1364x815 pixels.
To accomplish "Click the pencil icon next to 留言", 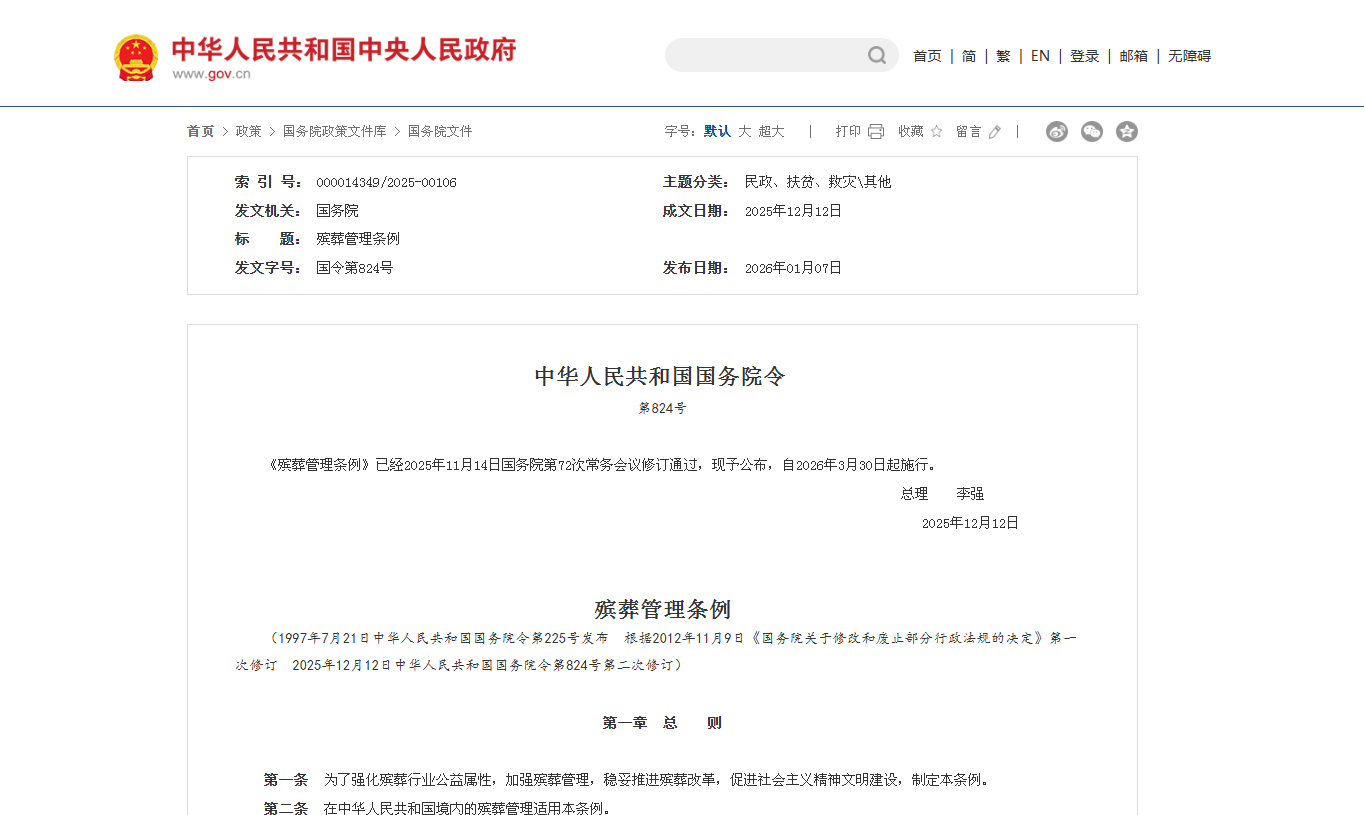I will (994, 132).
